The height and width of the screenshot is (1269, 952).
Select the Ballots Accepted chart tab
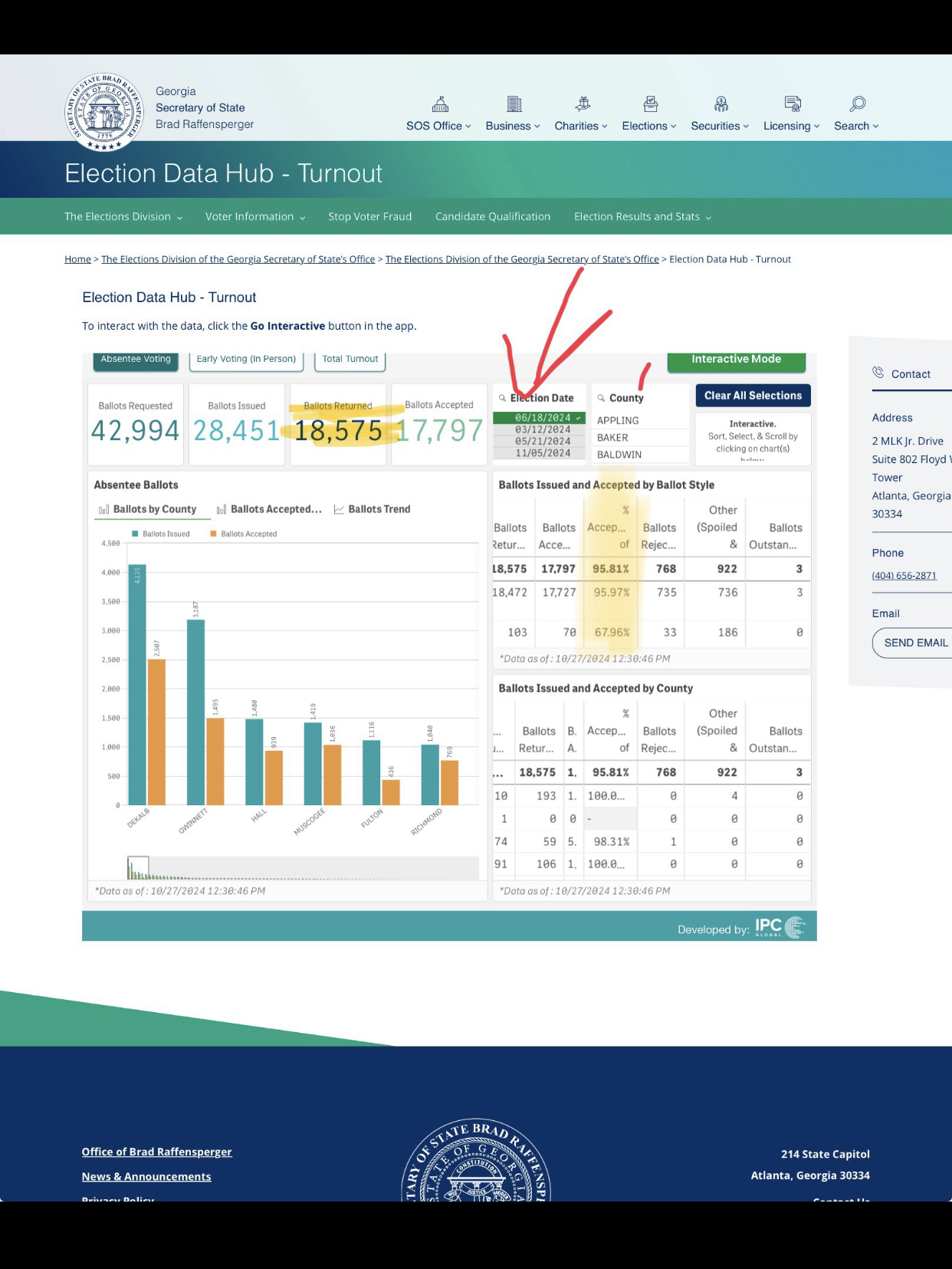point(269,509)
